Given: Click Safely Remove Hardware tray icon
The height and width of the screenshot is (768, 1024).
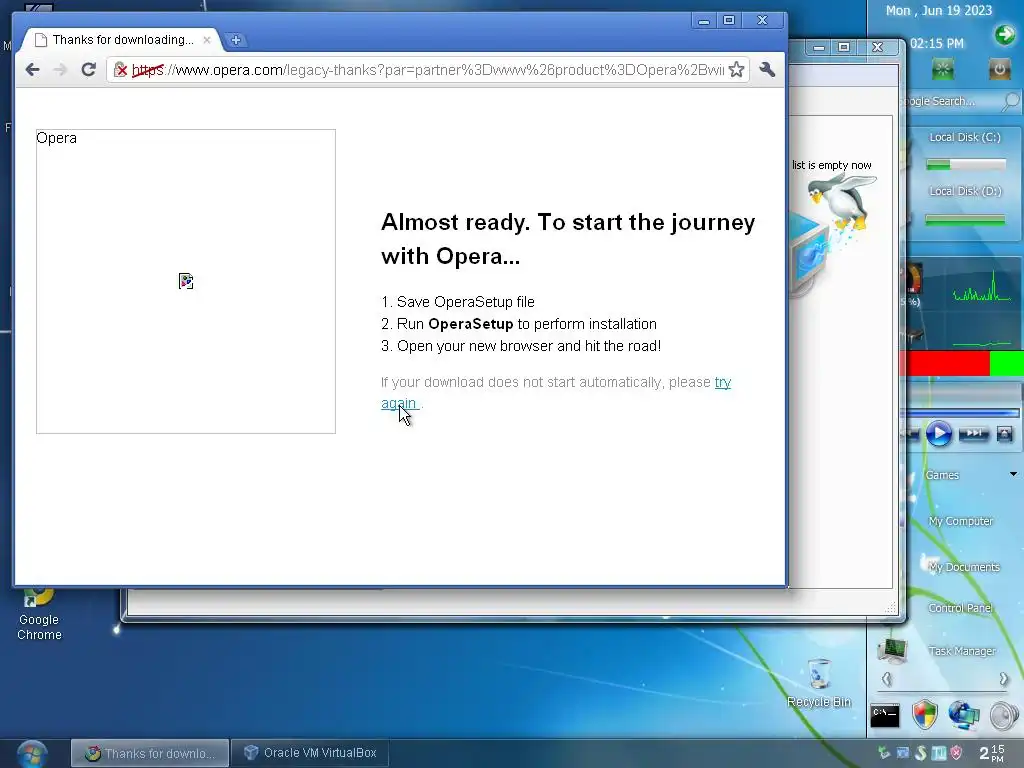Looking at the screenshot, I should tap(884, 753).
